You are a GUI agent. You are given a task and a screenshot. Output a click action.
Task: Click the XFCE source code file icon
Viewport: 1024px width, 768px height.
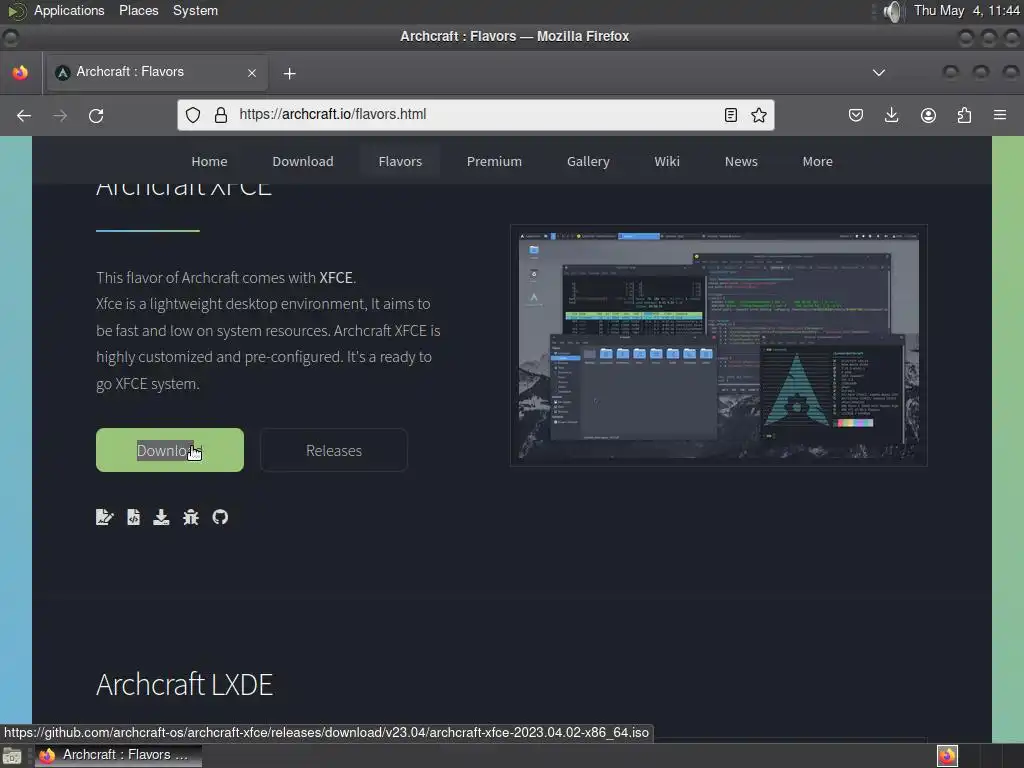(133, 517)
